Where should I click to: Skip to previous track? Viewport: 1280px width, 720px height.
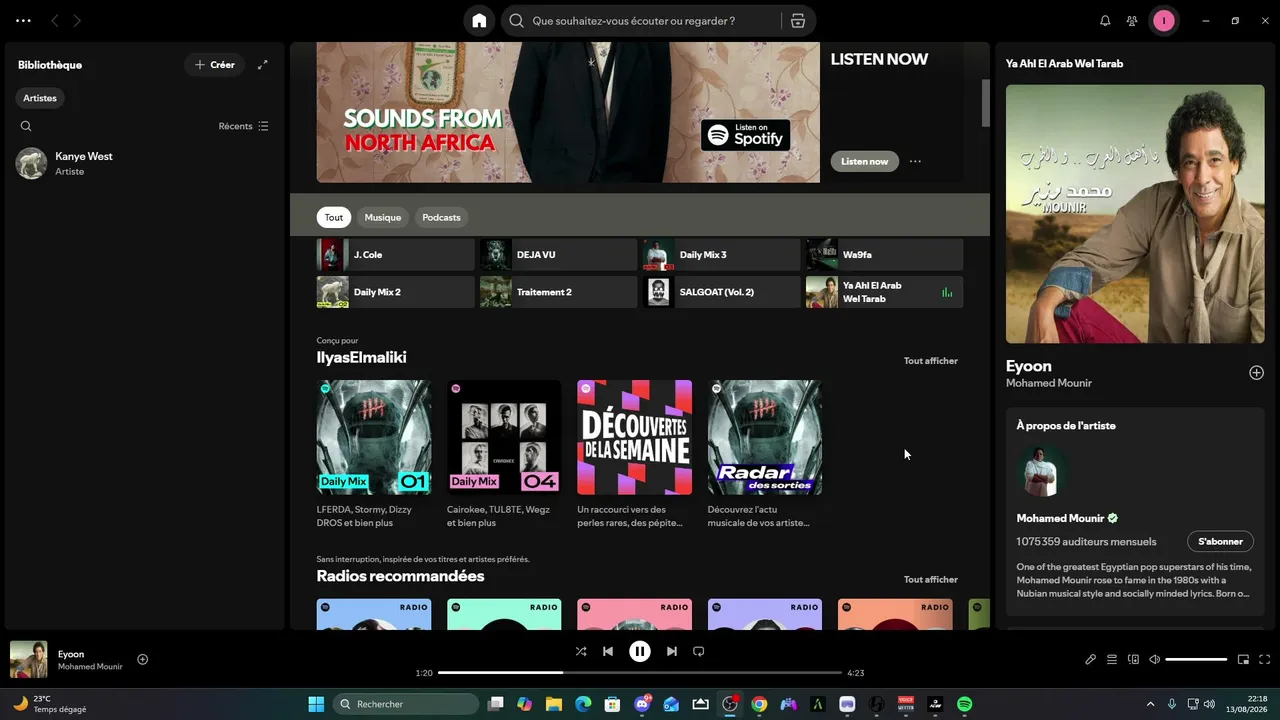608,651
